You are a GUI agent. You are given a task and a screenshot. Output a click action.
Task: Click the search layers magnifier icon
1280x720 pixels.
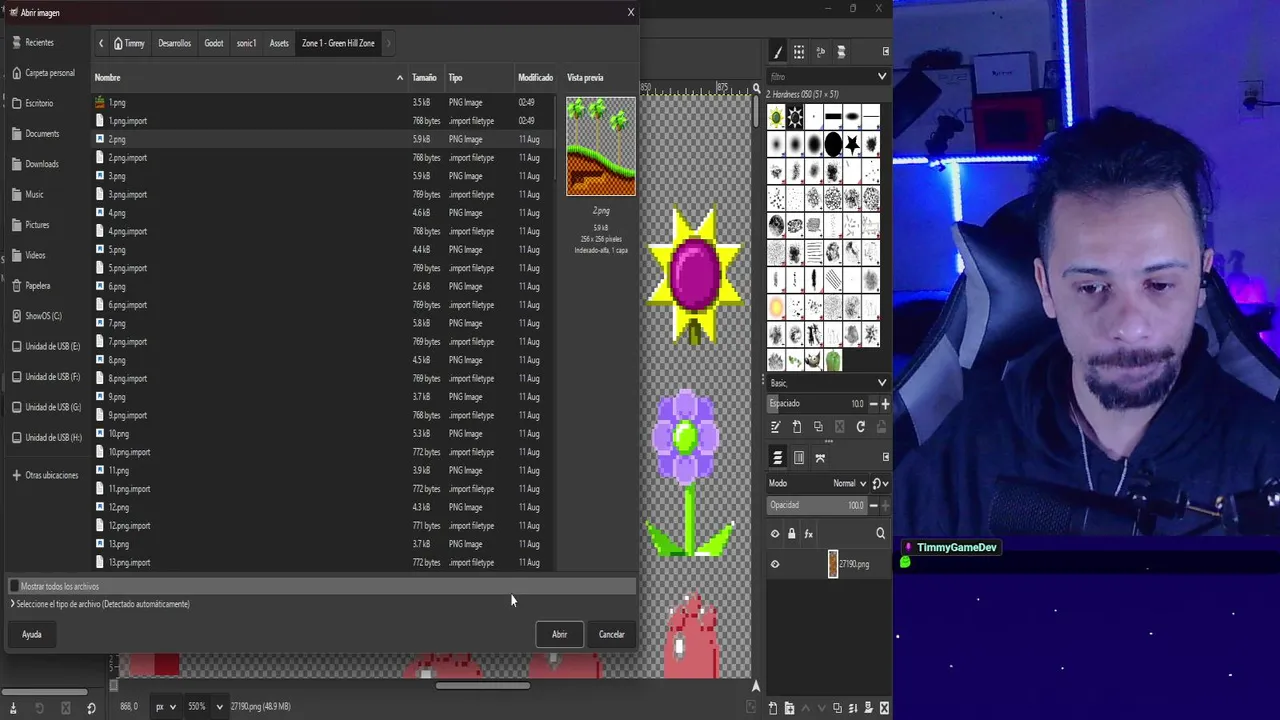tap(881, 534)
